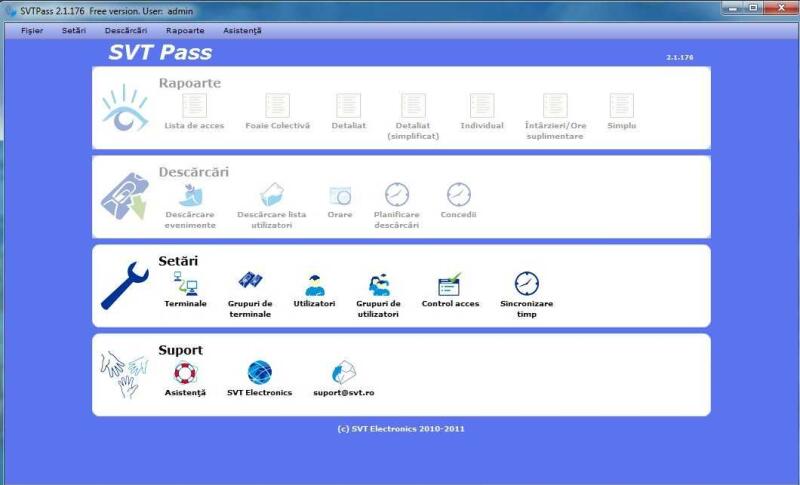
Task: Click the Sincronizare timp clock icon
Action: tap(527, 284)
